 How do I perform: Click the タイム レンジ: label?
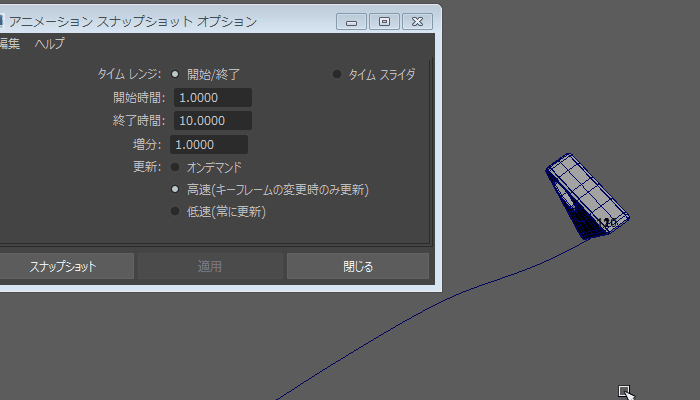click(x=129, y=74)
